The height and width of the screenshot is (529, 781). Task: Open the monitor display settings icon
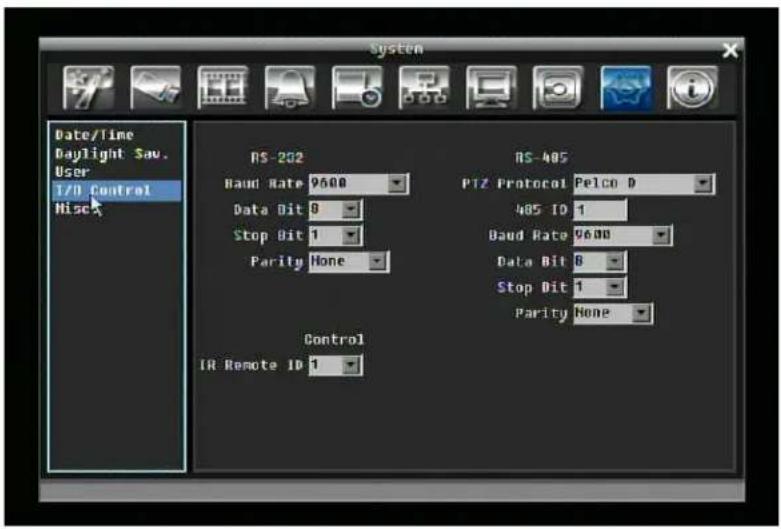(491, 88)
